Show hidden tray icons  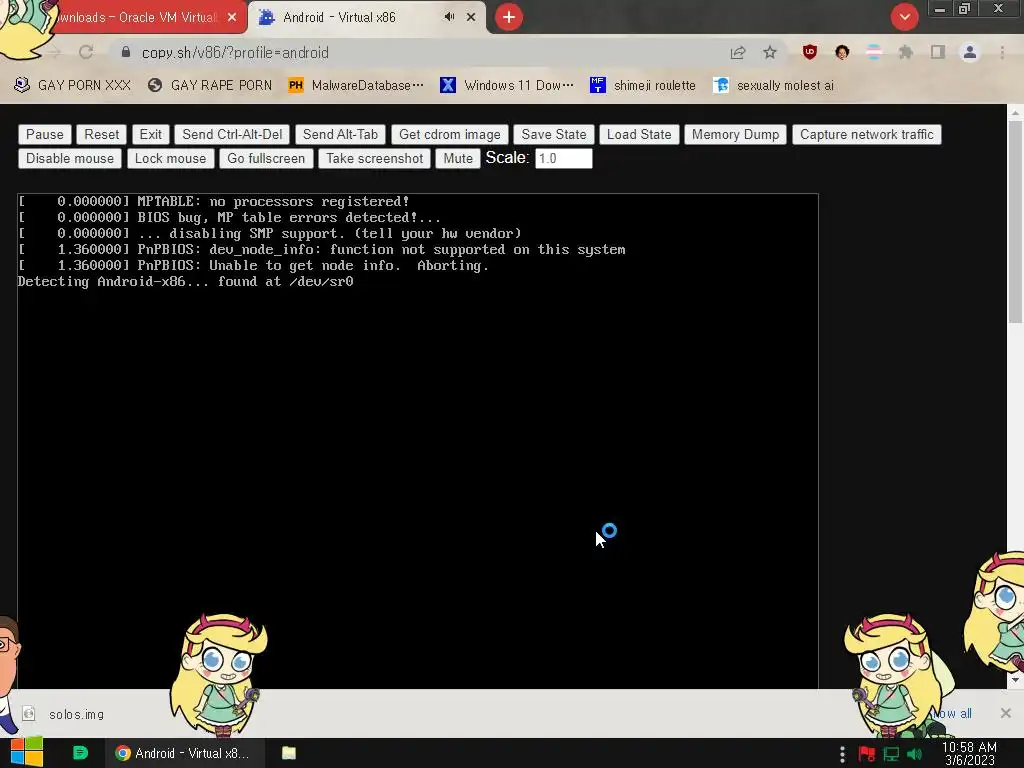pos(842,754)
